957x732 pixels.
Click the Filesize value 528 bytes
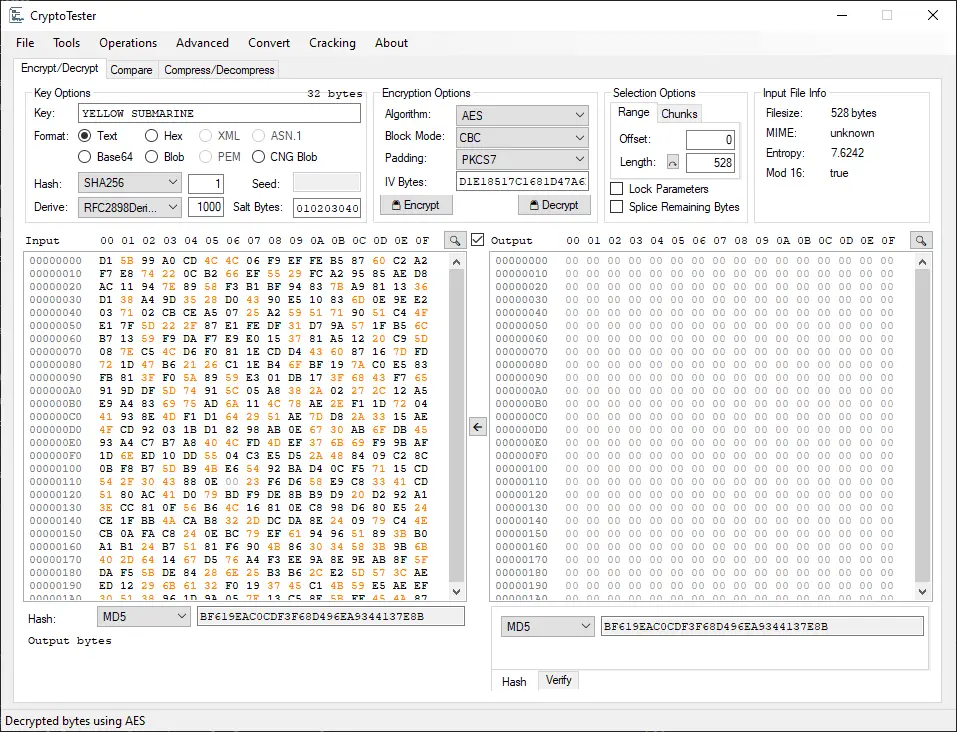(x=853, y=113)
